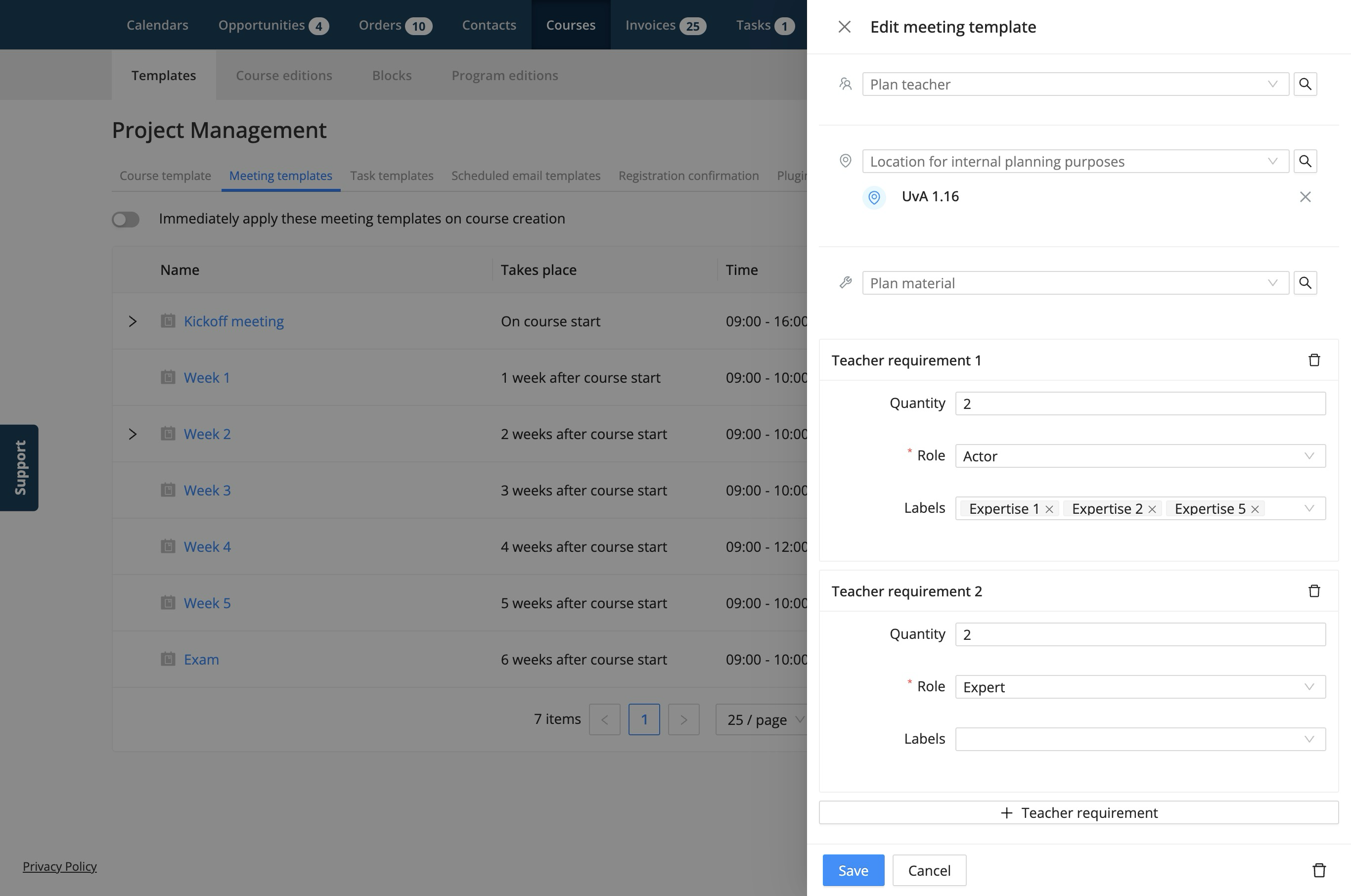The image size is (1351, 896).
Task: Open the Opportunities menu
Action: 273,25
